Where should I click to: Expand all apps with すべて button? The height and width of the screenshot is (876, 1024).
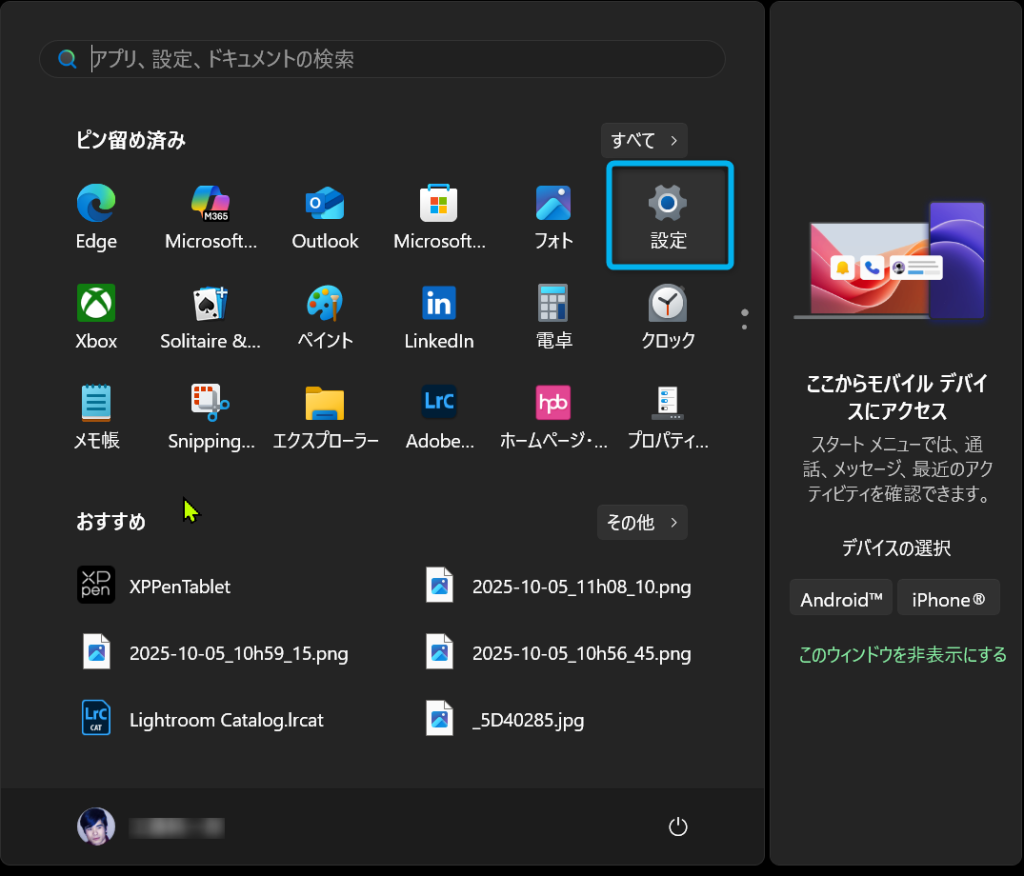point(644,140)
